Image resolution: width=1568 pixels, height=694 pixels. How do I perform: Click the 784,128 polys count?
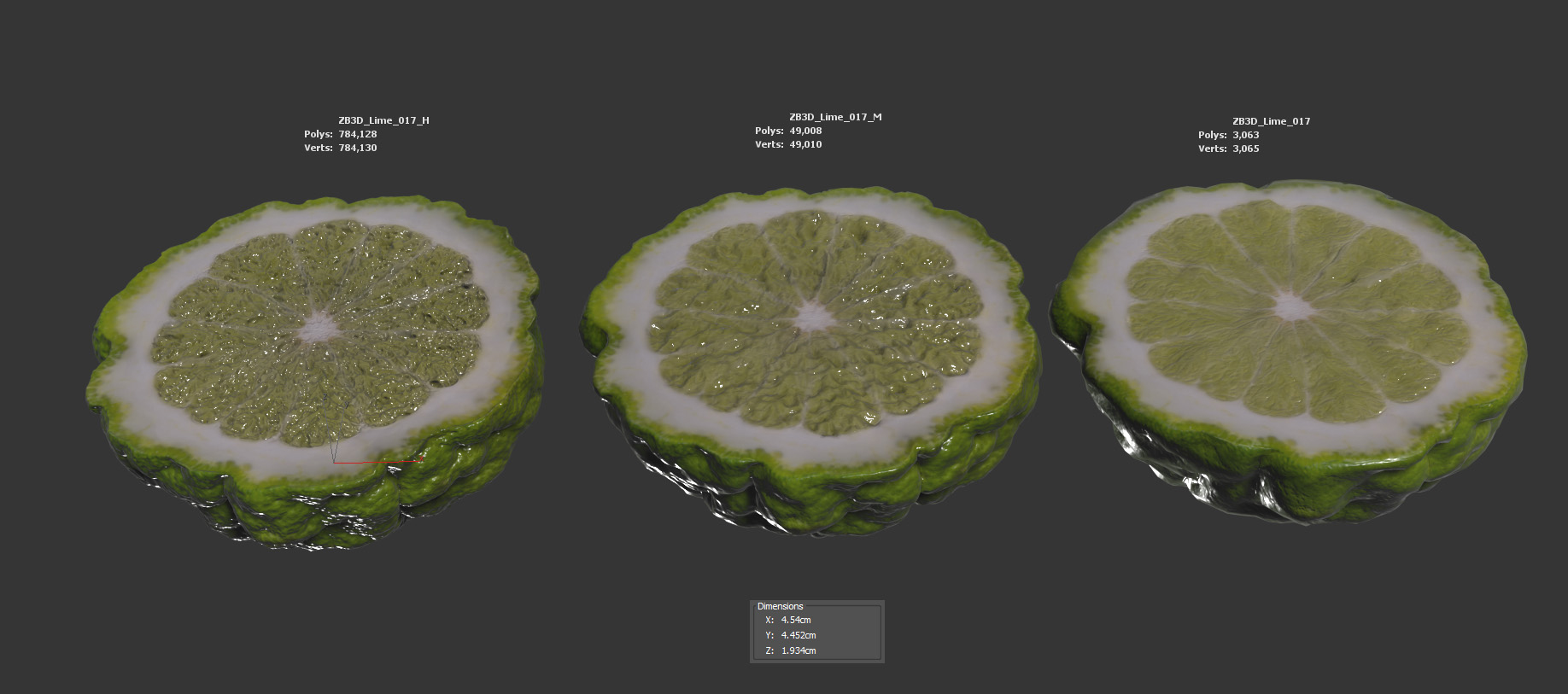[x=357, y=134]
